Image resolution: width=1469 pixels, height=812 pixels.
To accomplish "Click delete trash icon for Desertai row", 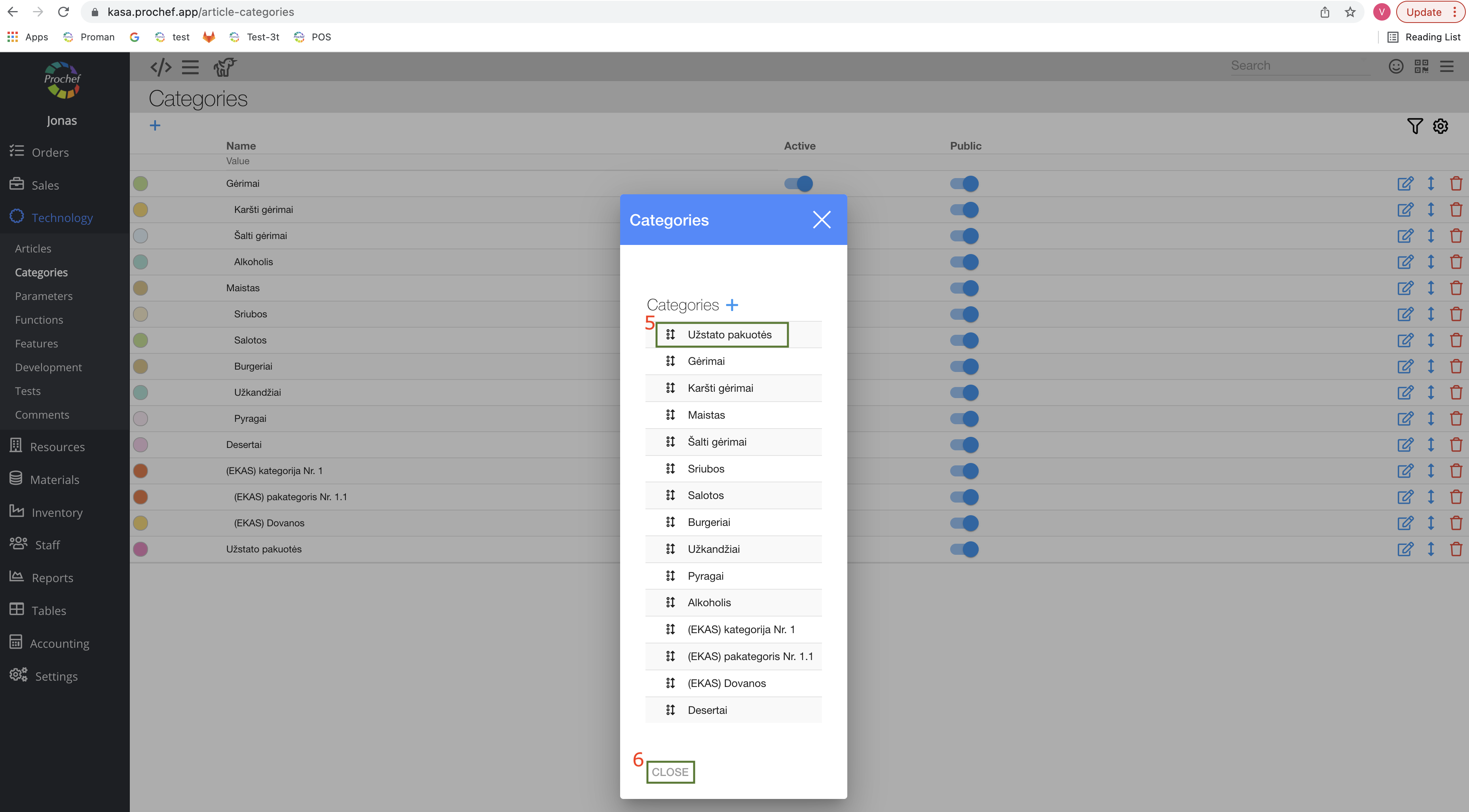I will coord(1455,445).
